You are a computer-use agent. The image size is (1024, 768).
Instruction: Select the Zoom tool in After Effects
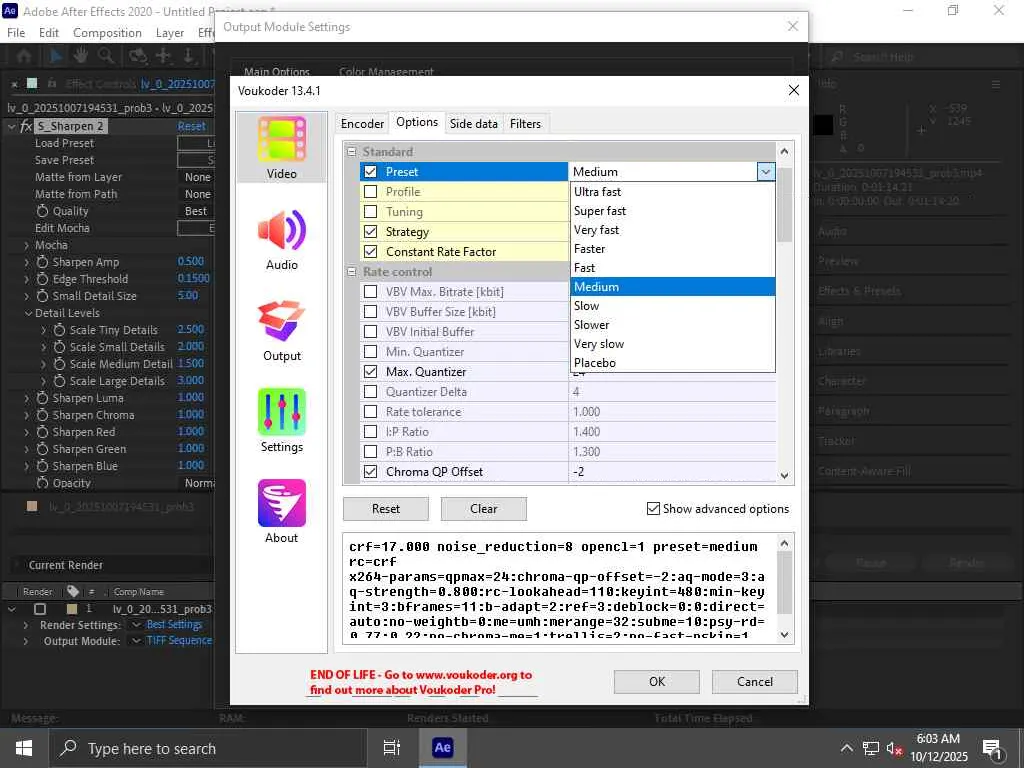tap(106, 56)
